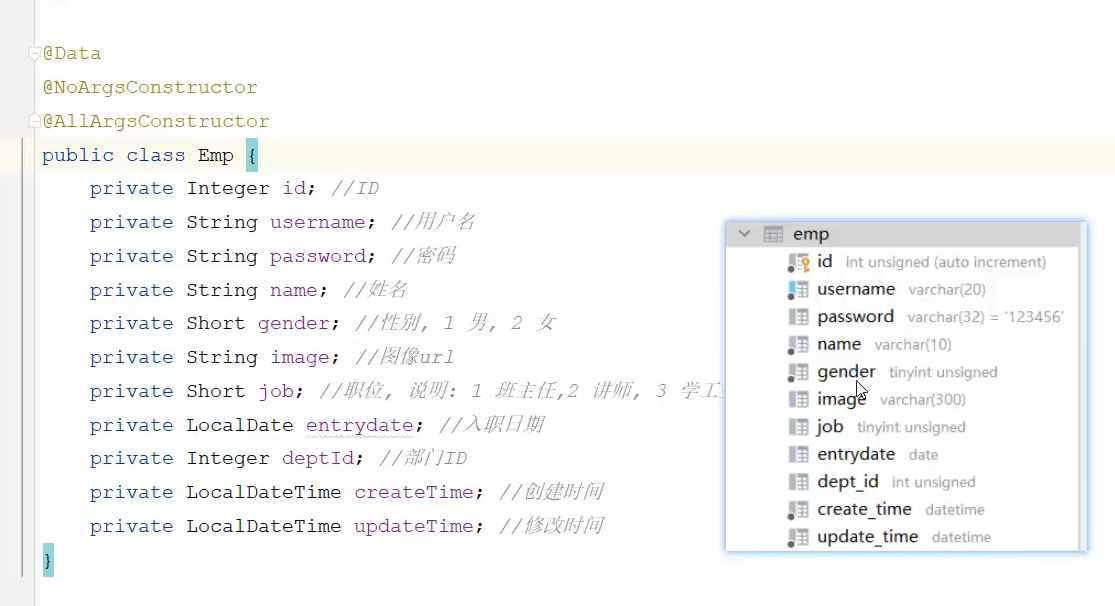Click the update_time column icon
Screen dimensions: 1115x606
(798, 537)
